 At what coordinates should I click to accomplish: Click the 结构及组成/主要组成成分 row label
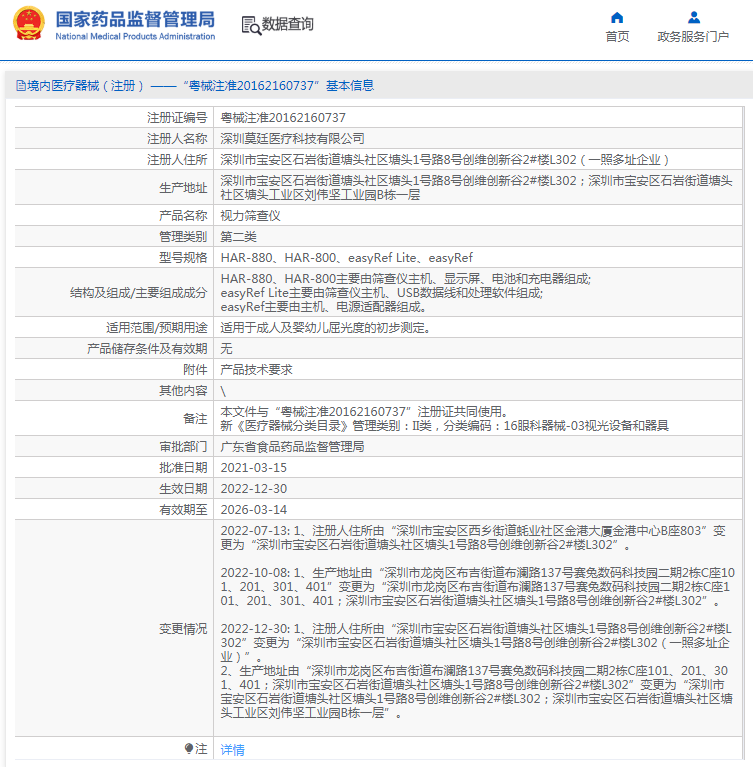pyautogui.click(x=138, y=293)
